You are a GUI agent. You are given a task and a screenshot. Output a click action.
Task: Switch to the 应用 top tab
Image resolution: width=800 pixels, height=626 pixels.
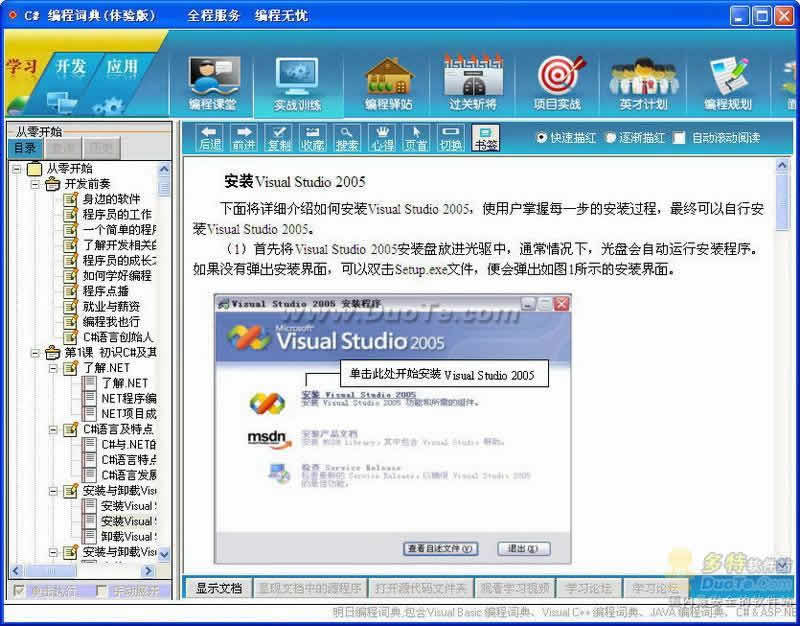122,66
